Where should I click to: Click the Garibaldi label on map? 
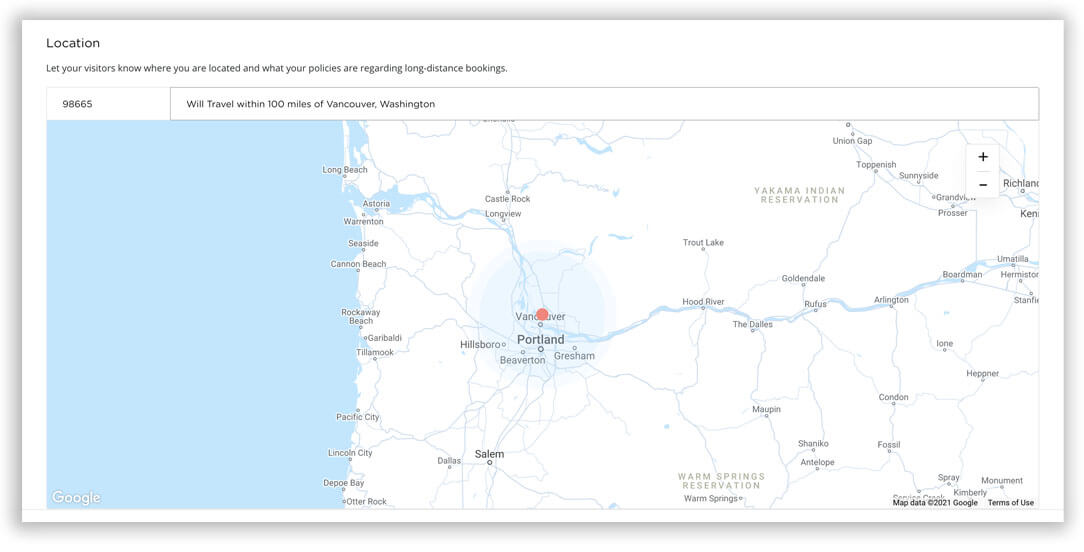click(384, 338)
